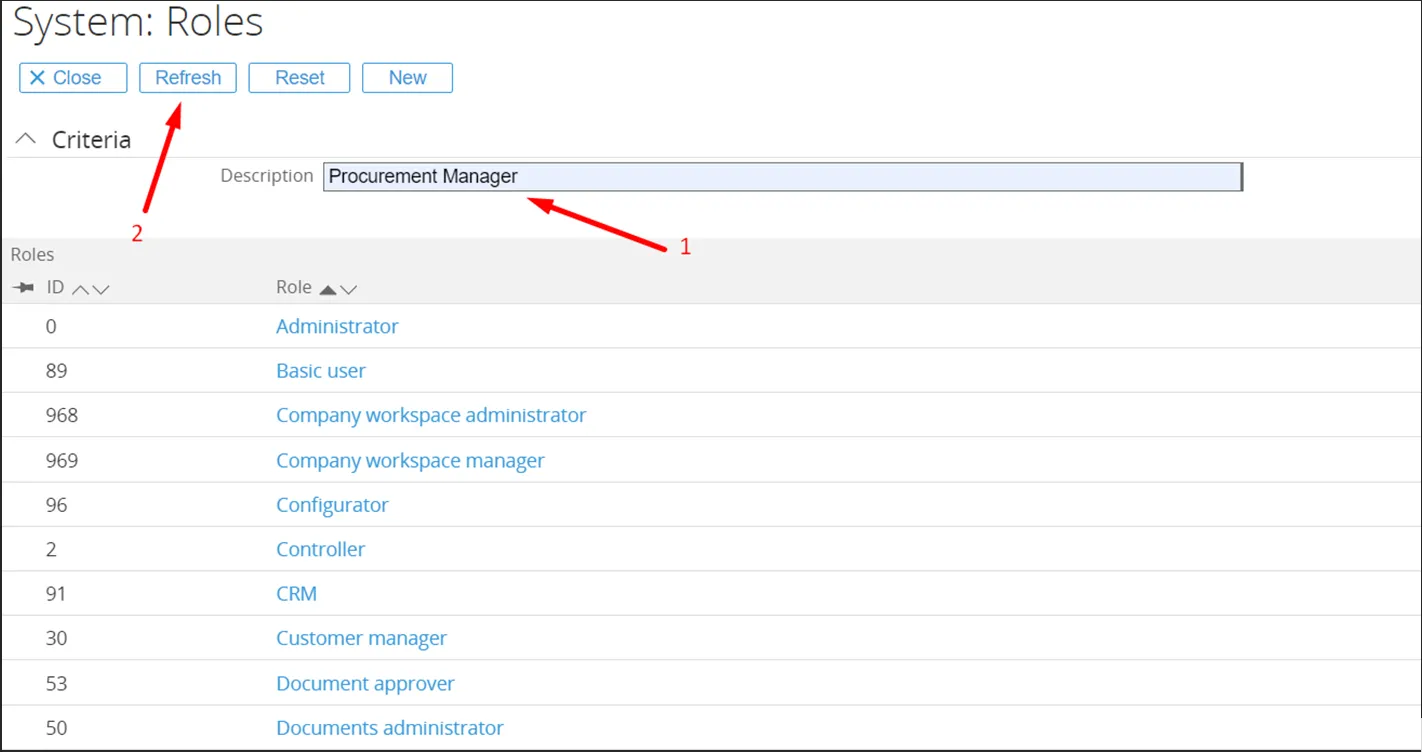Sort Role column descending with down arrow
Screen dimensions: 1422x752
348,289
